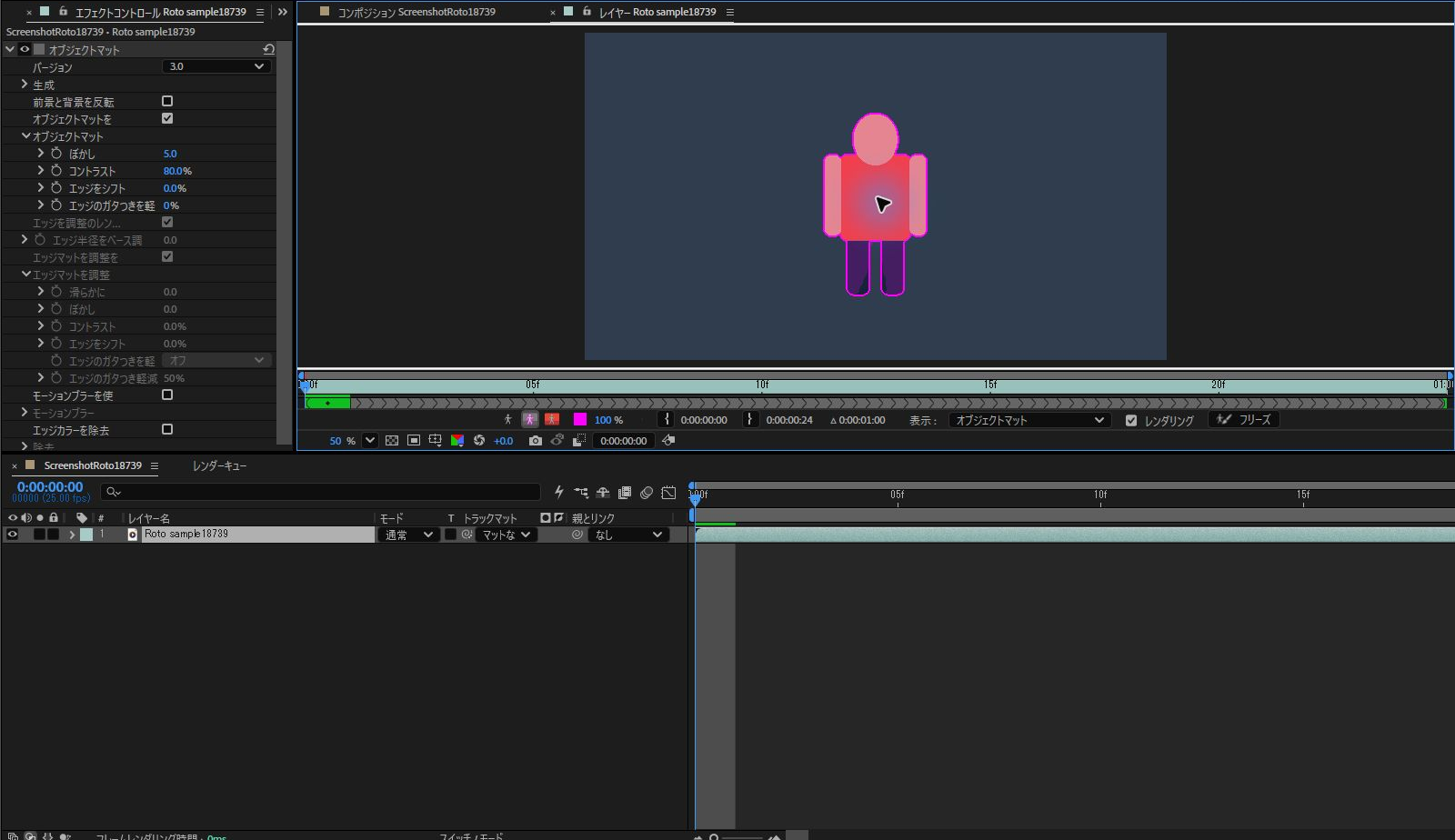This screenshot has height=840, width=1455.
Task: Toggle frame blending switch in timeline
Action: tap(625, 493)
